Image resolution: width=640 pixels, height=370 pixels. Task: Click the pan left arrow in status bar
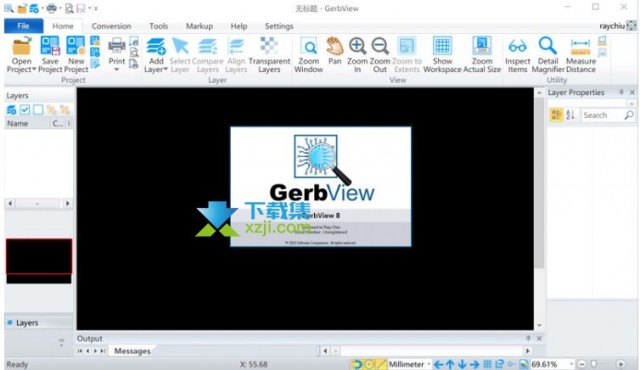(x=438, y=364)
